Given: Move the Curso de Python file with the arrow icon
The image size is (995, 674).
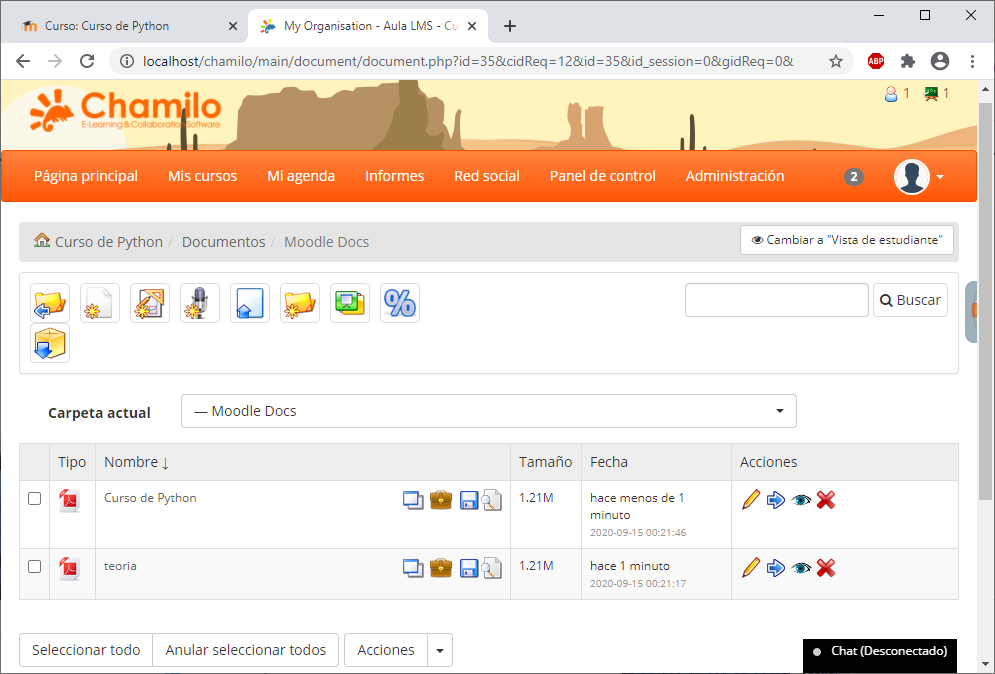Looking at the screenshot, I should tap(776, 499).
